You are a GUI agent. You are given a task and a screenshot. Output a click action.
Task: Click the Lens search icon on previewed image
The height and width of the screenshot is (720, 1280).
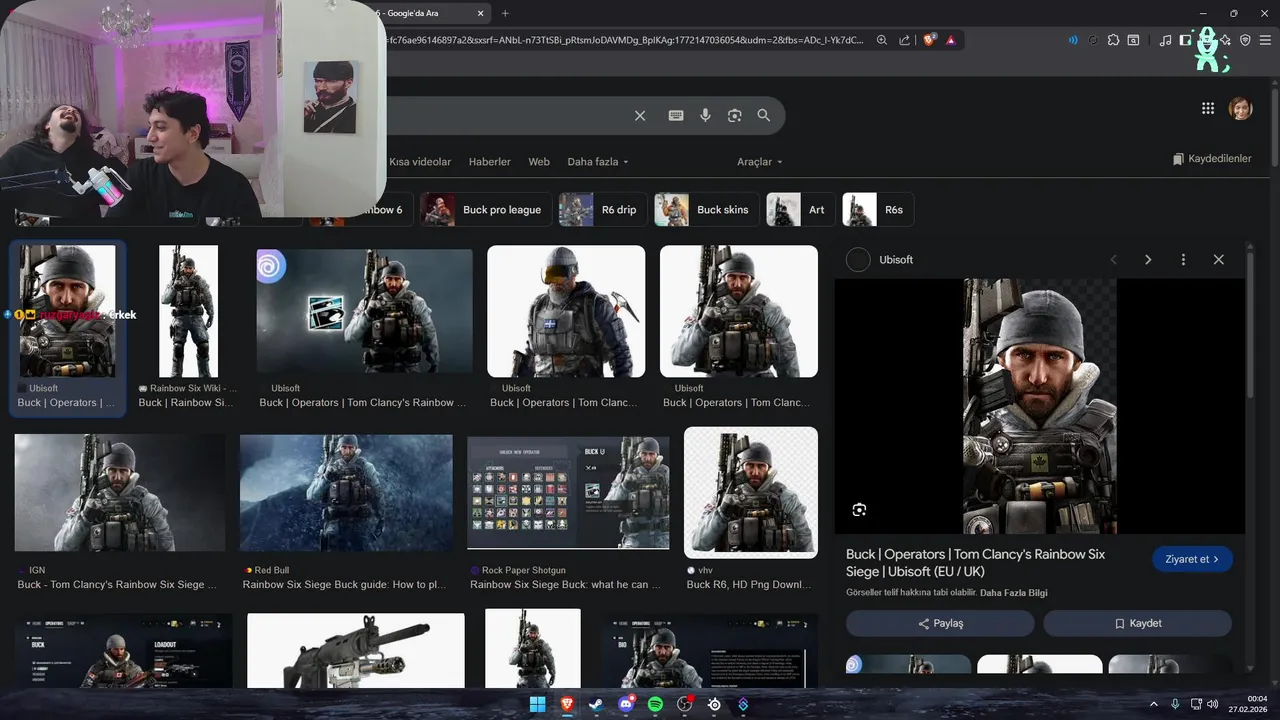[859, 510]
